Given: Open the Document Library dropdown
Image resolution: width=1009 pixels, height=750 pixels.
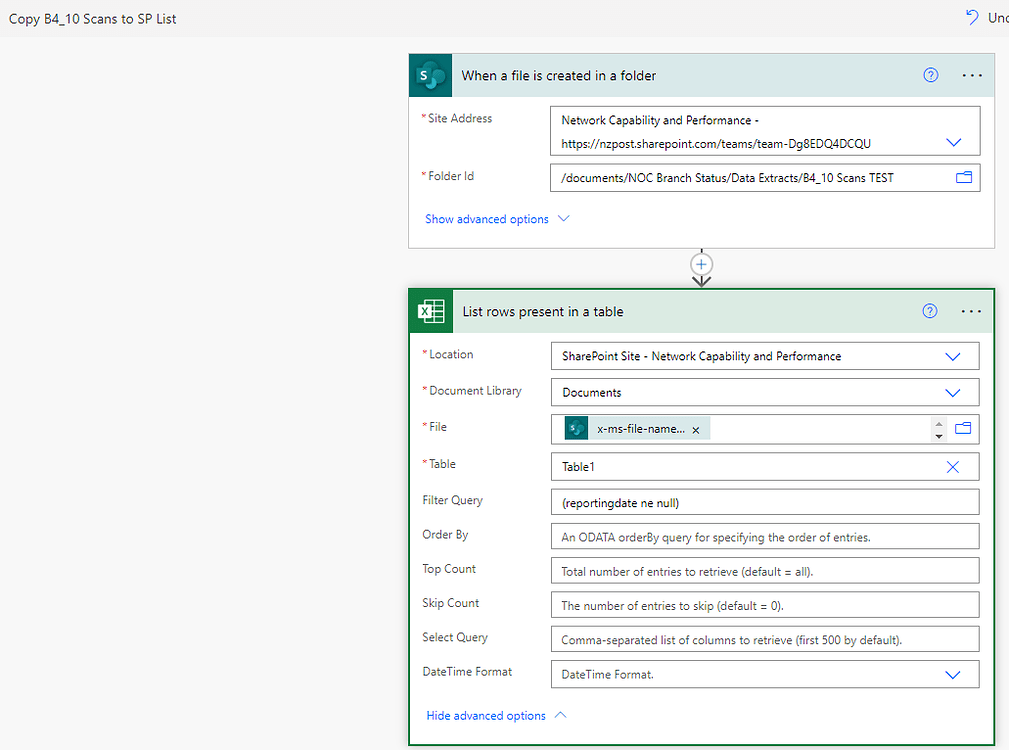Looking at the screenshot, I should [952, 392].
